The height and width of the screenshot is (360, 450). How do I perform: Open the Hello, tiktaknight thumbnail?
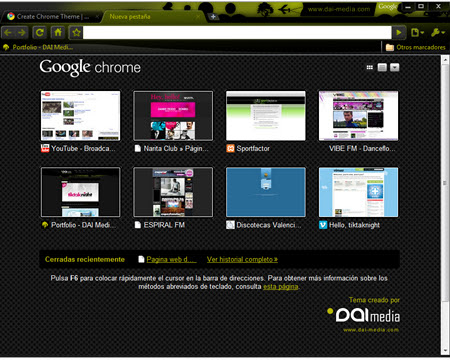358,192
